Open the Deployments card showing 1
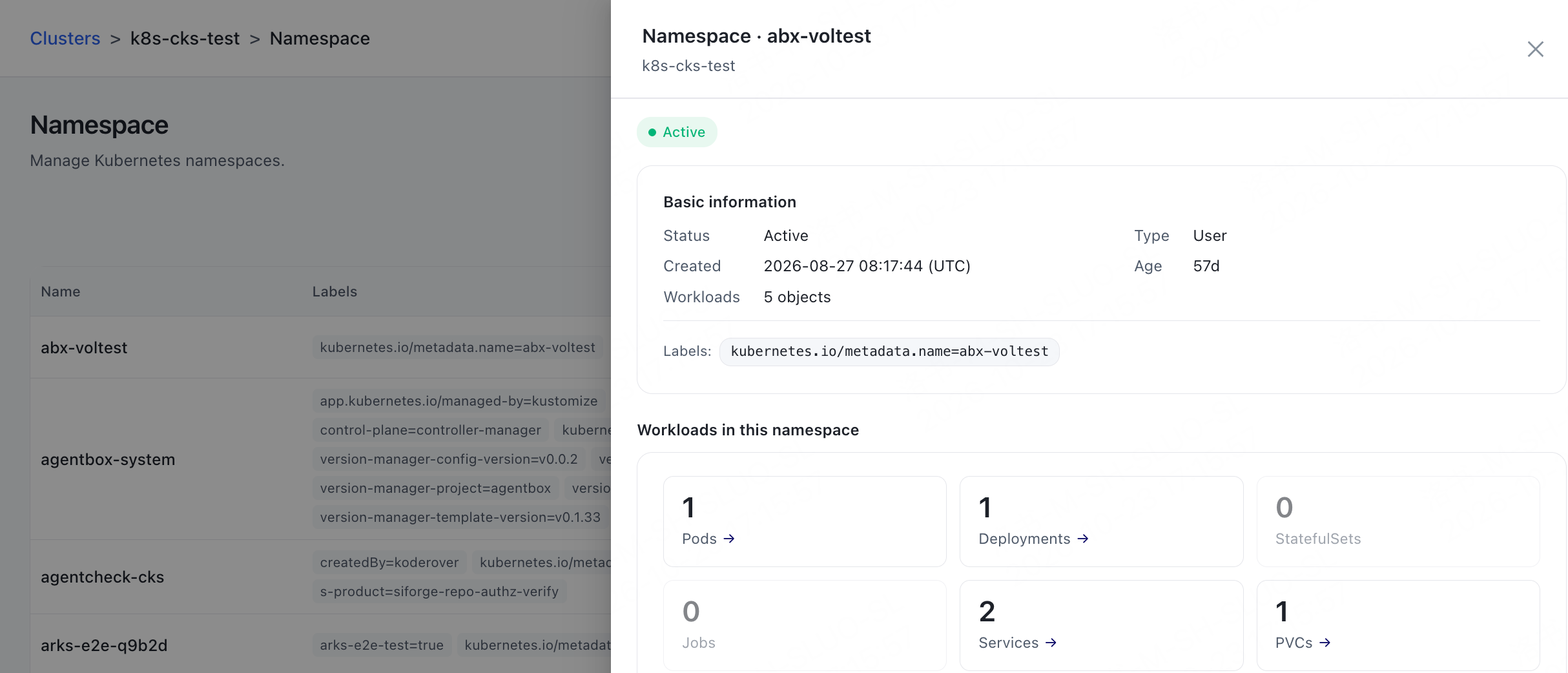This screenshot has height=673, width=1568. pos(1101,521)
